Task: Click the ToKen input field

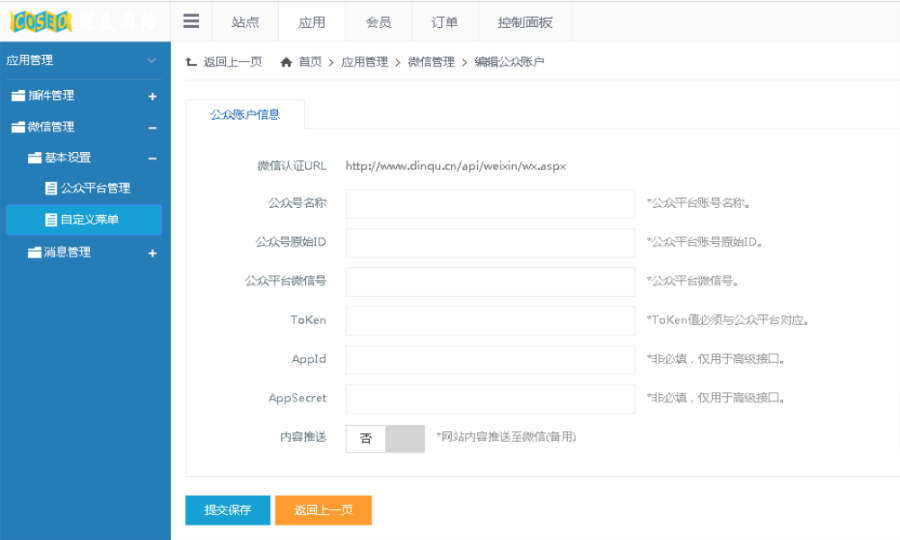Action: tap(490, 321)
